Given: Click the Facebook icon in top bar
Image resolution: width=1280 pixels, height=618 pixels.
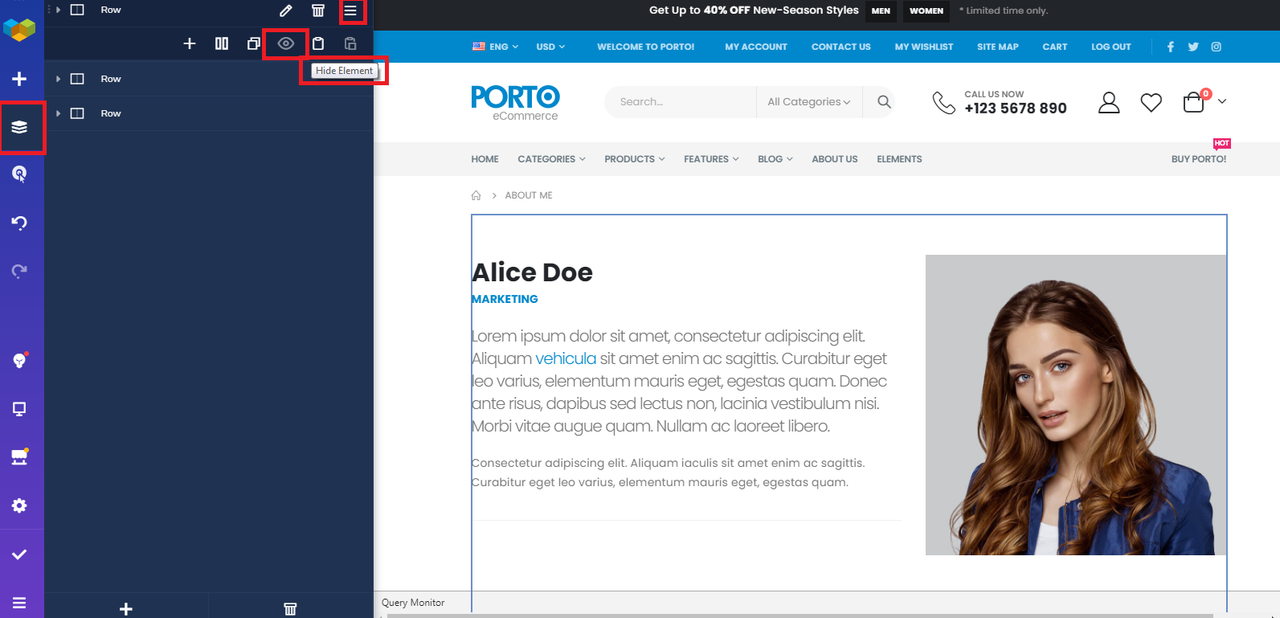Looking at the screenshot, I should tap(1171, 47).
